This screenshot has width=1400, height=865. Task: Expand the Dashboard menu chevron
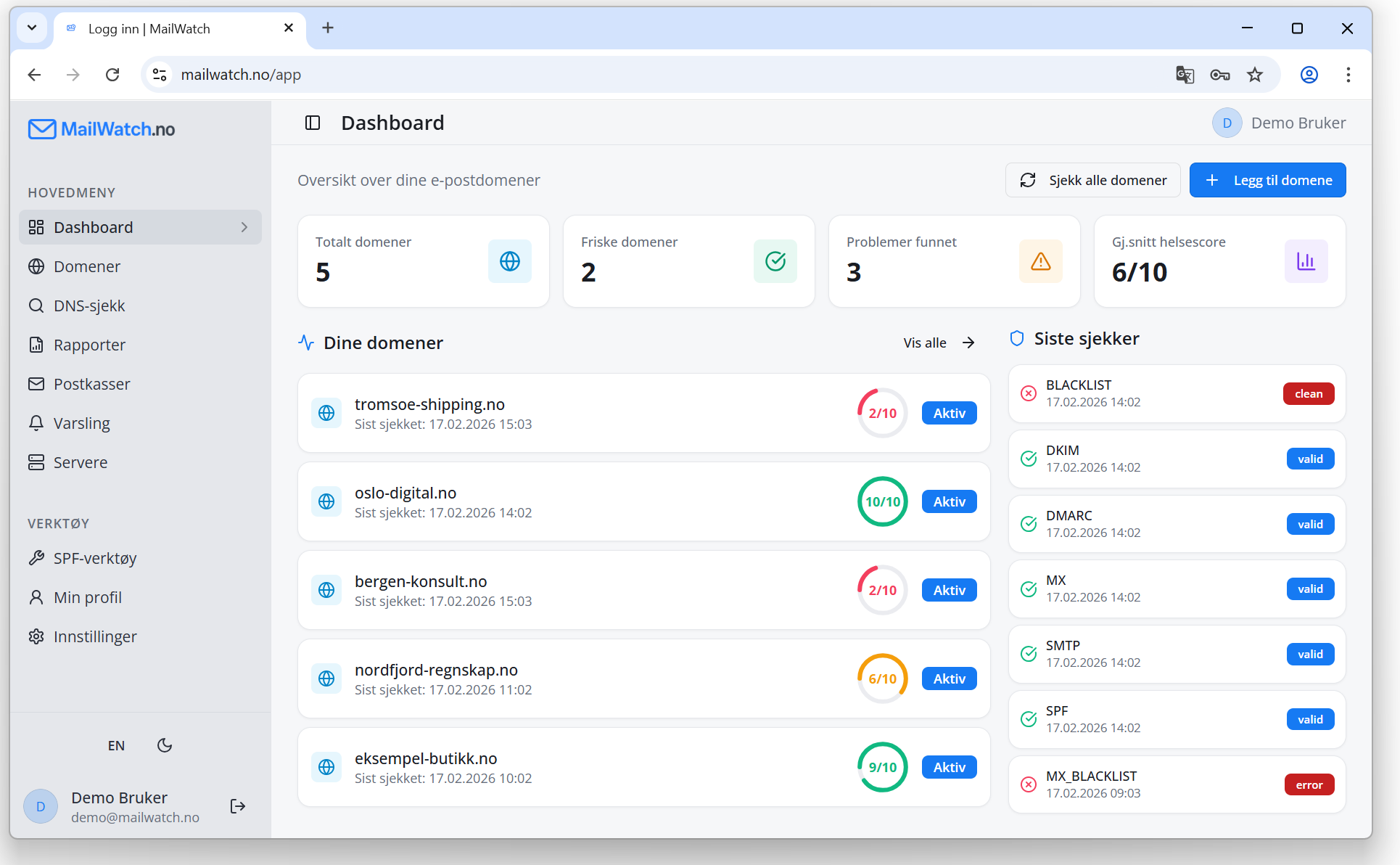coord(244,227)
